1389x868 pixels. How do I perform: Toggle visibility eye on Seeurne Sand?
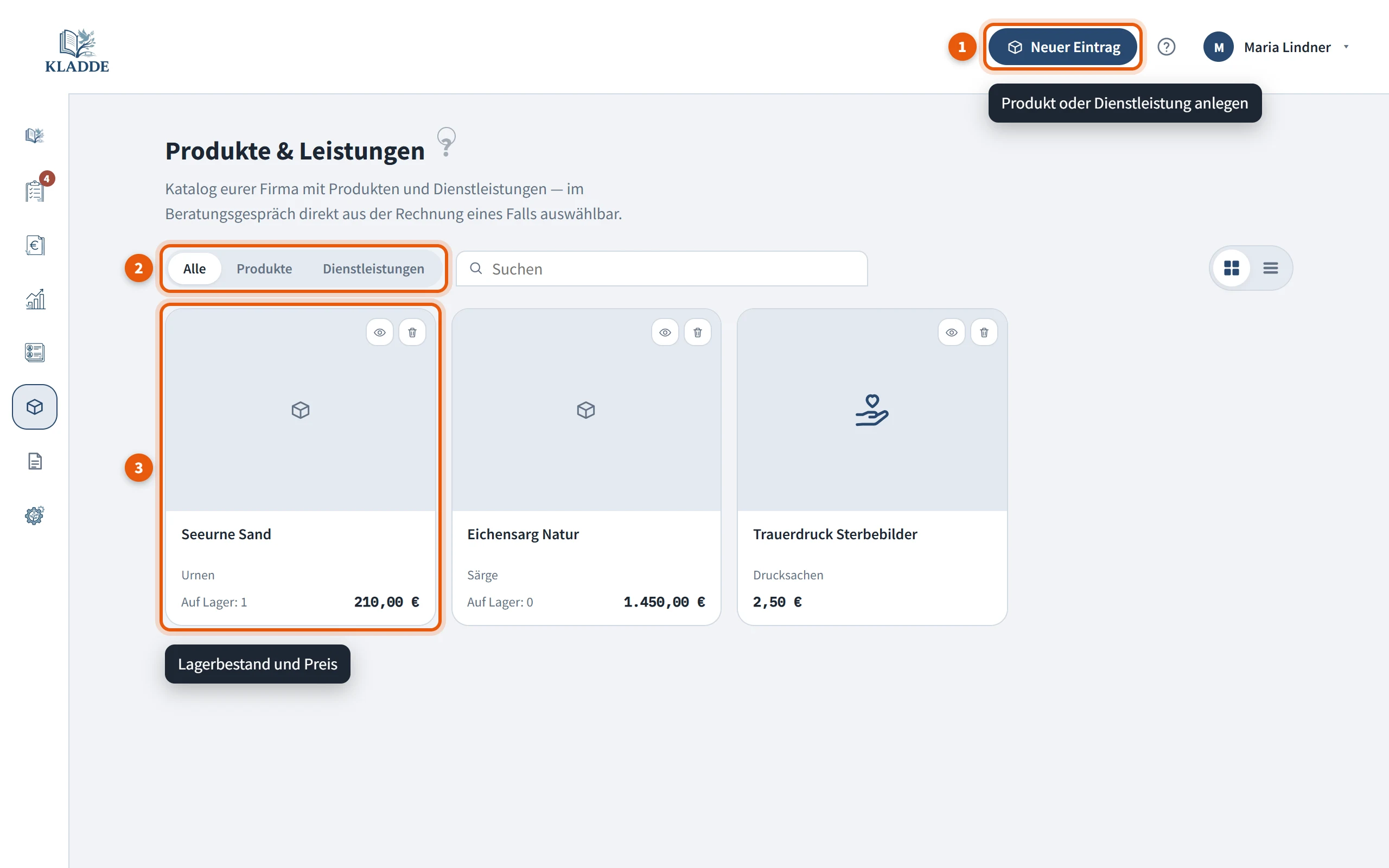pyautogui.click(x=379, y=333)
